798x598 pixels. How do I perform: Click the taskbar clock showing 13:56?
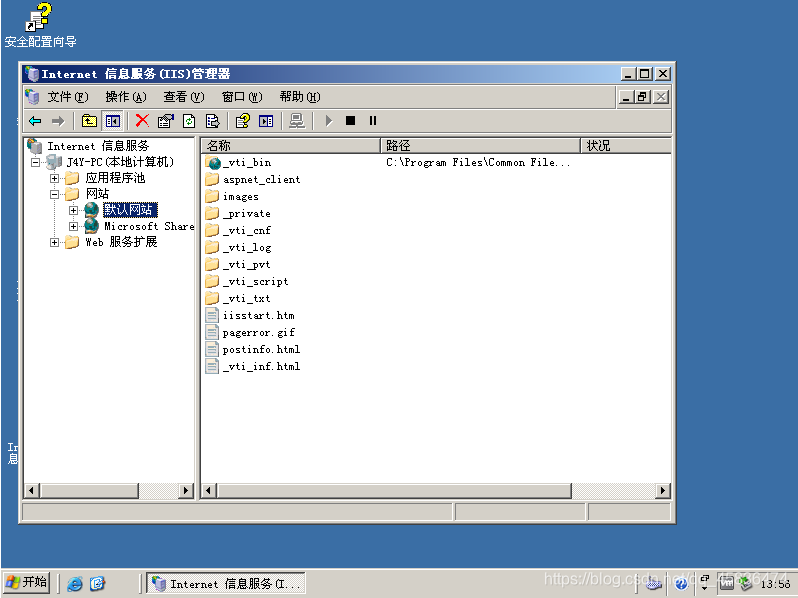(x=775, y=584)
